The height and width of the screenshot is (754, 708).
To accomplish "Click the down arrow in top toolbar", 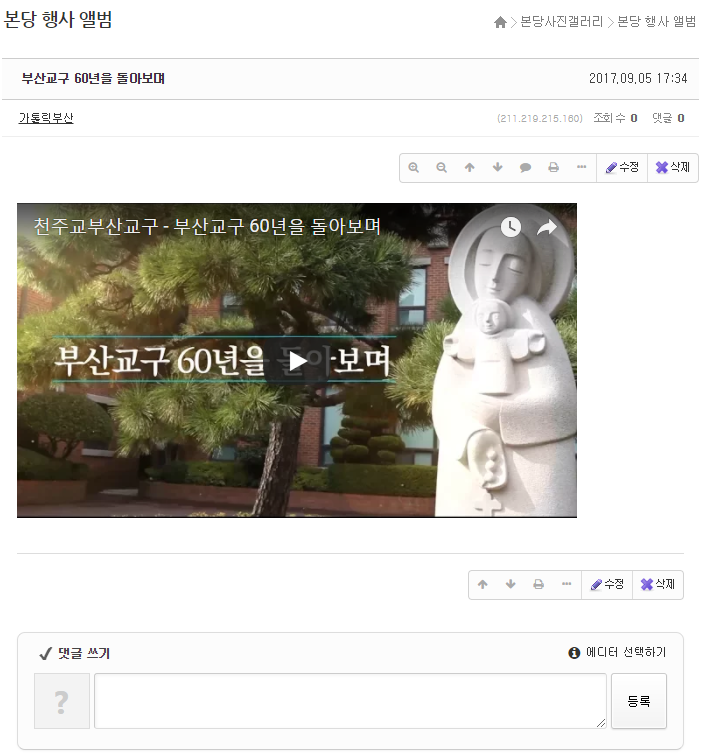I will point(498,168).
